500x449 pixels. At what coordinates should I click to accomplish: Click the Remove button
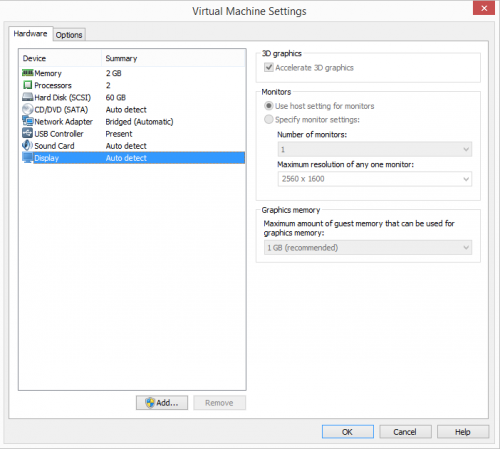pos(219,403)
